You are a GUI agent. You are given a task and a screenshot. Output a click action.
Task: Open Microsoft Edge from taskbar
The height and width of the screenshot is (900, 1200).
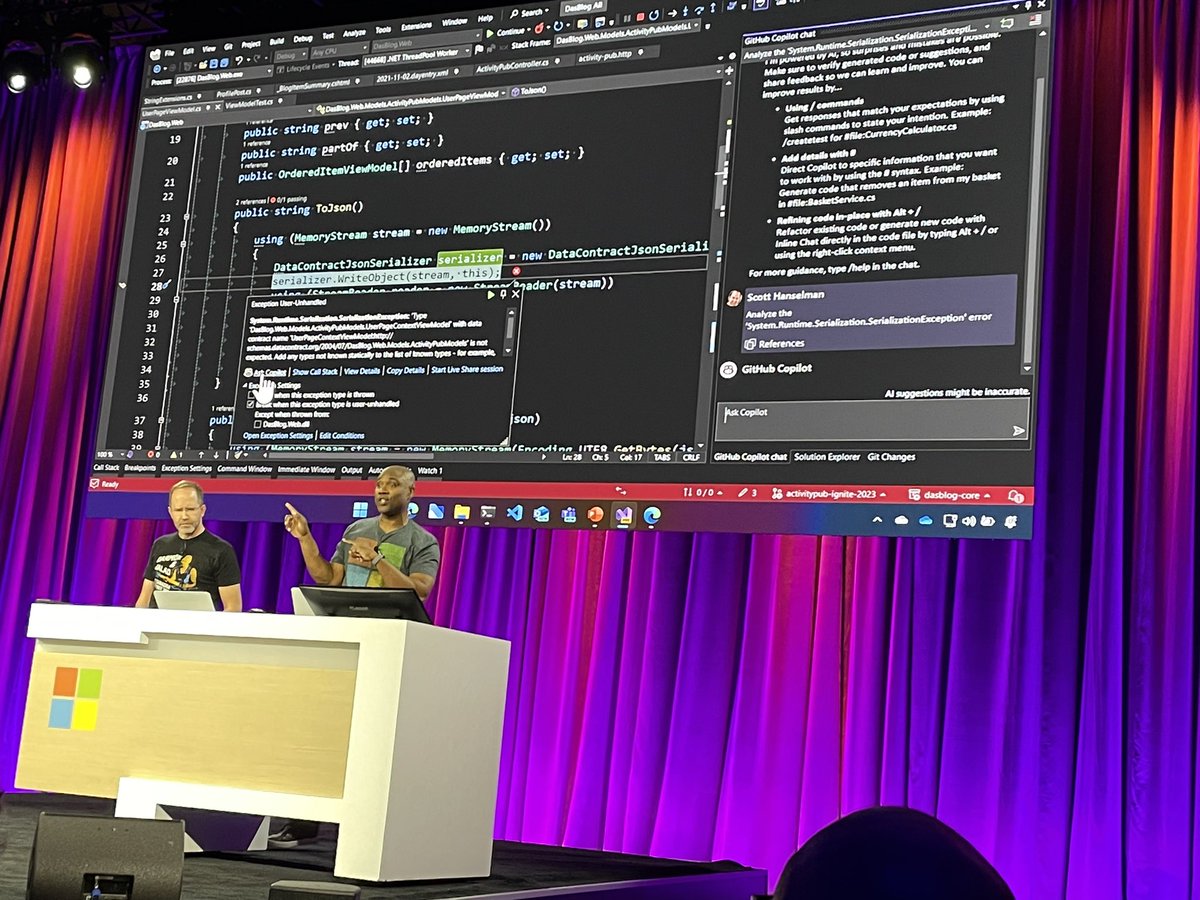[x=651, y=515]
